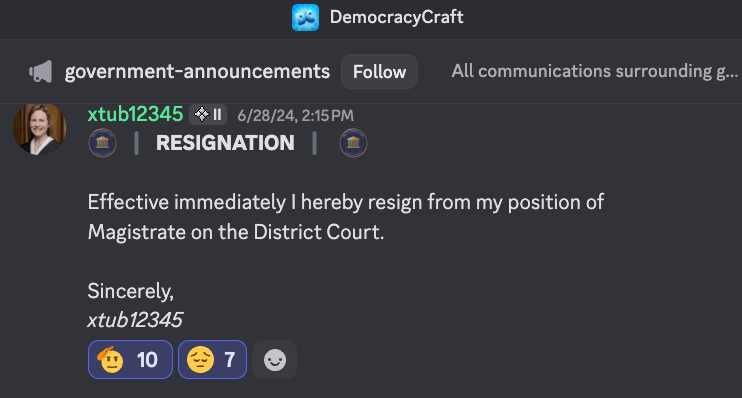Open the add reaction smiley picker
Image resolution: width=742 pixels, height=398 pixels.
(x=274, y=360)
